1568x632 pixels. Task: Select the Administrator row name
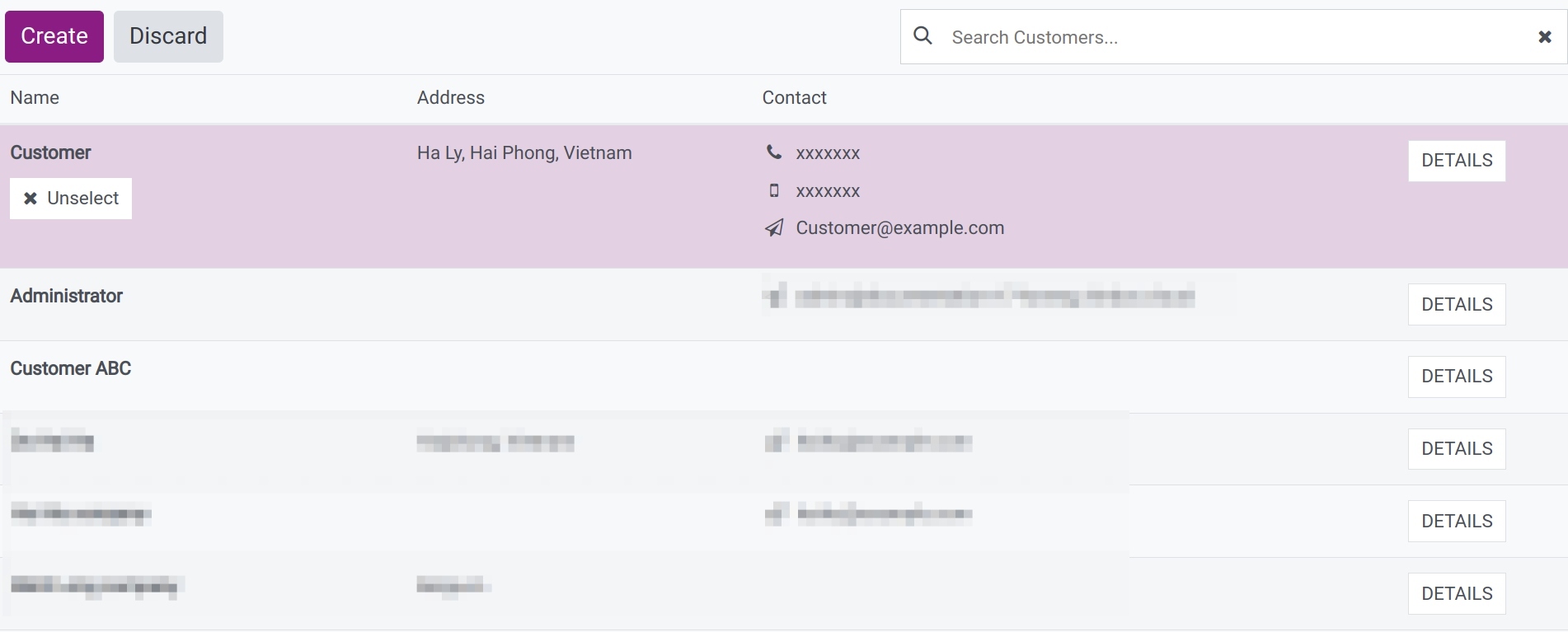(67, 297)
